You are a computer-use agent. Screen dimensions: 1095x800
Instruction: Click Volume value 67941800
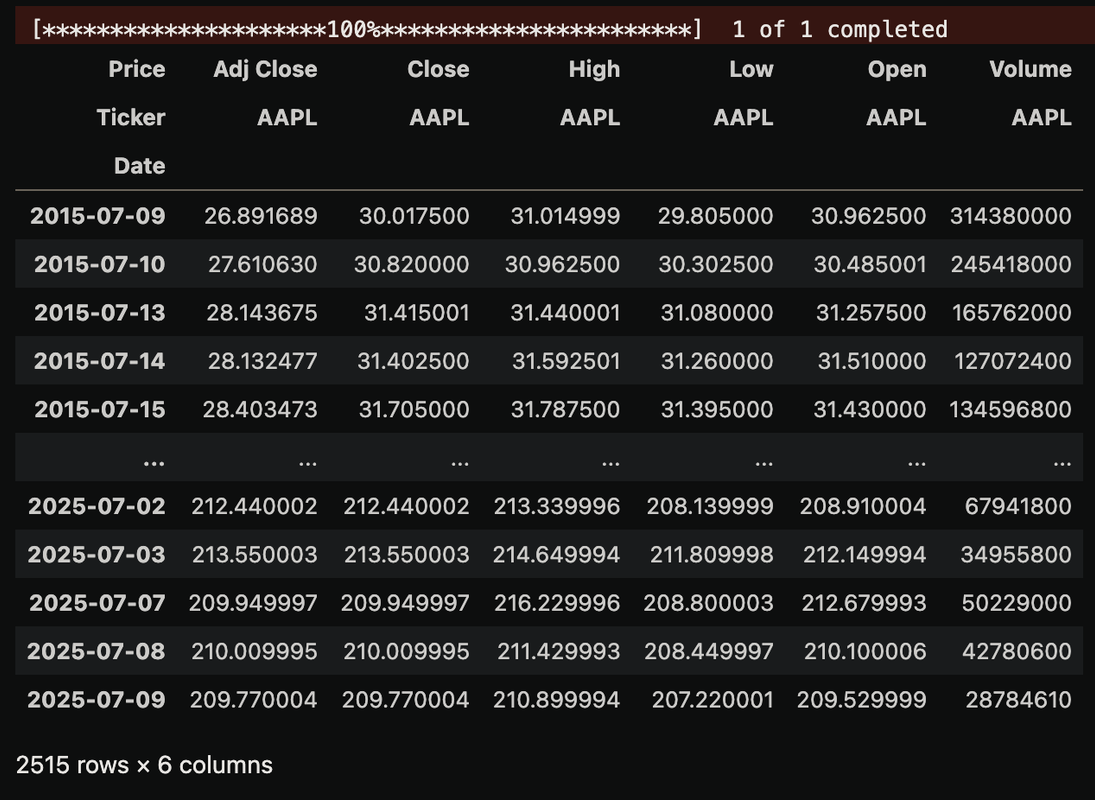[x=1018, y=506]
